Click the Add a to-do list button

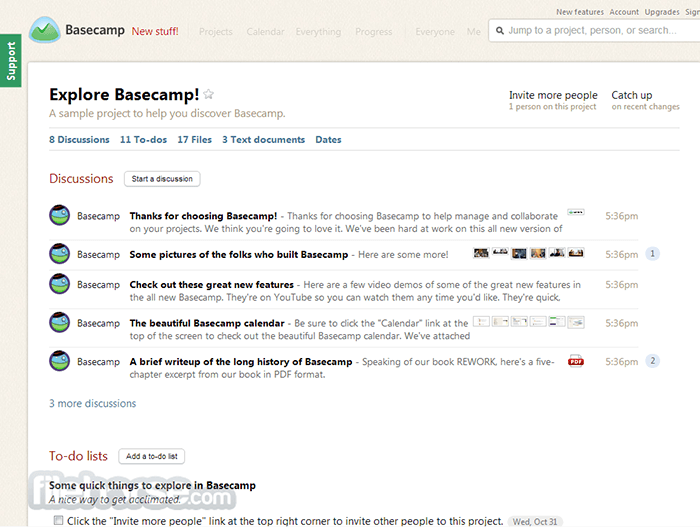coord(151,456)
